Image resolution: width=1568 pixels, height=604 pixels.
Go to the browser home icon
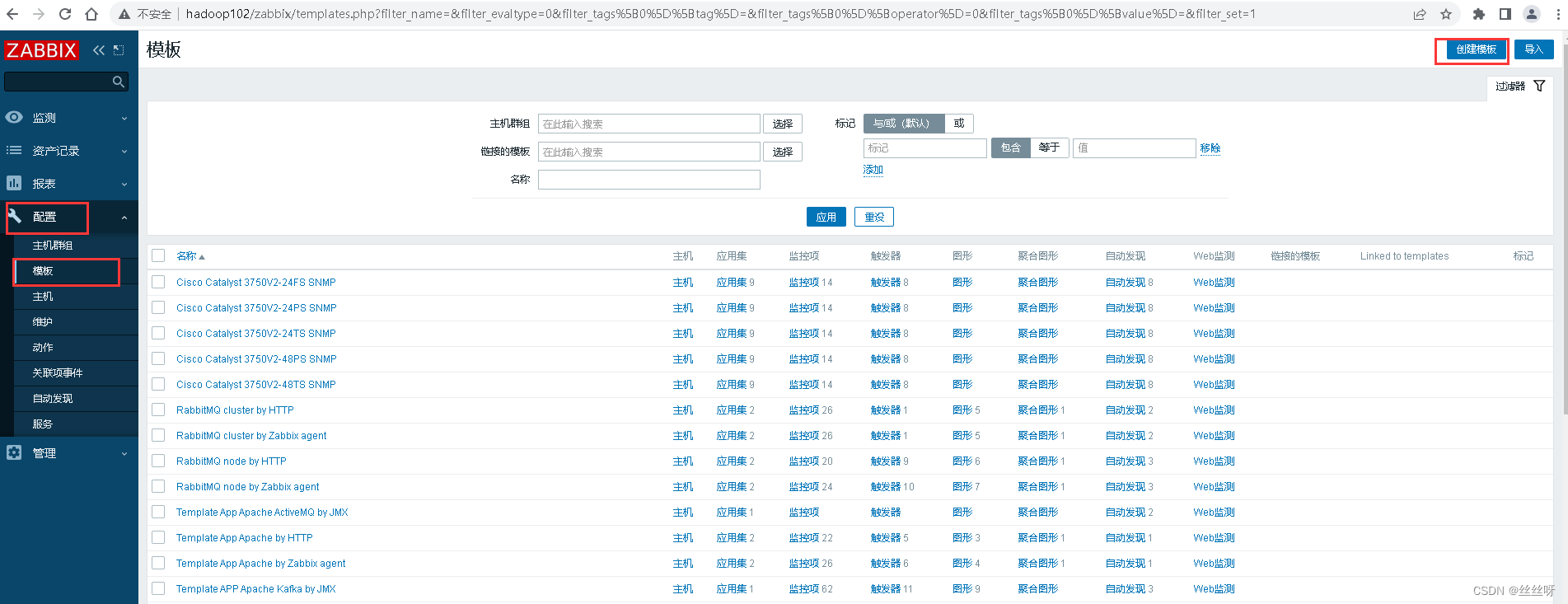click(91, 14)
